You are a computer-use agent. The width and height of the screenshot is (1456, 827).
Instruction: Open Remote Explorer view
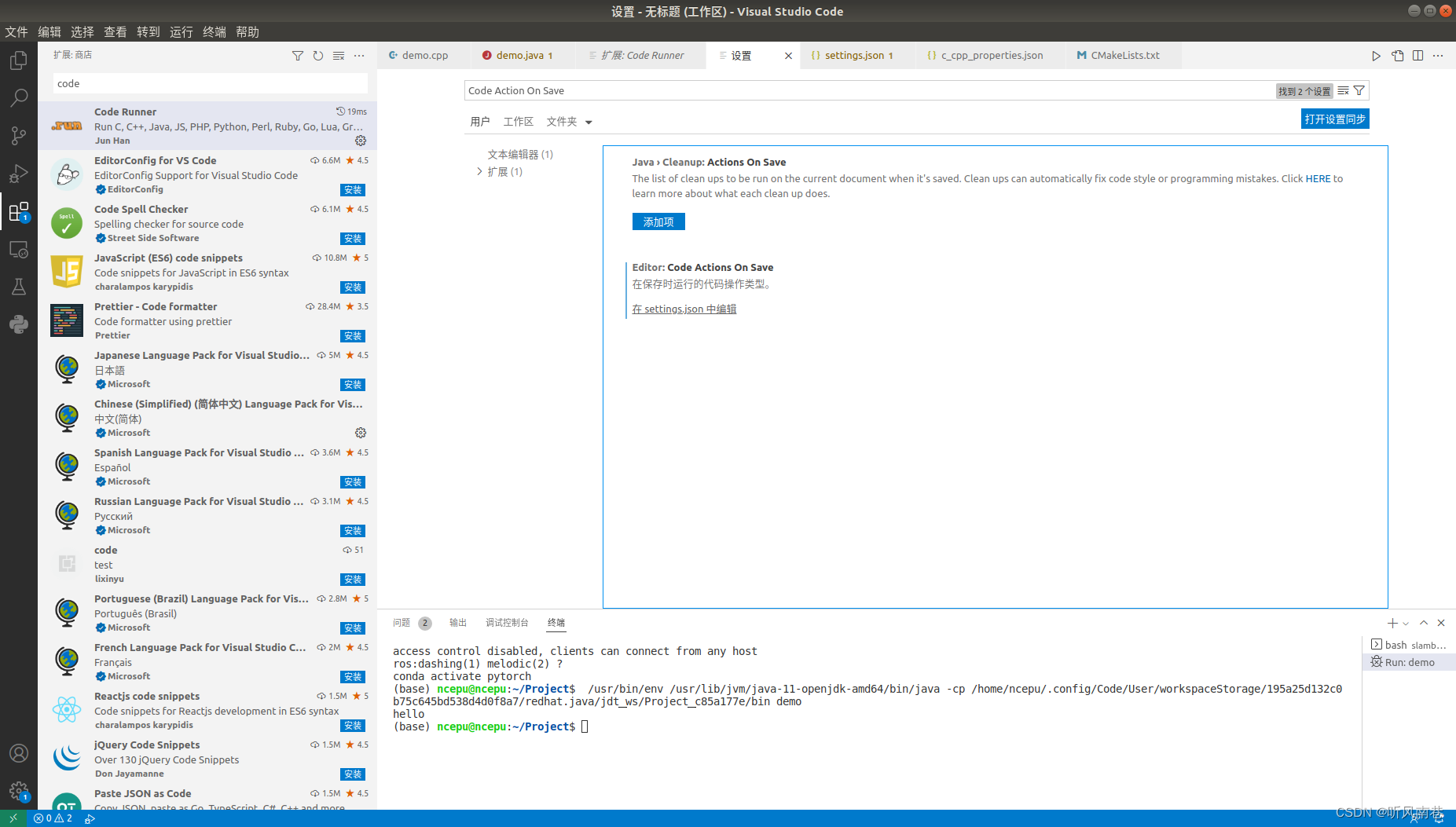coord(19,250)
